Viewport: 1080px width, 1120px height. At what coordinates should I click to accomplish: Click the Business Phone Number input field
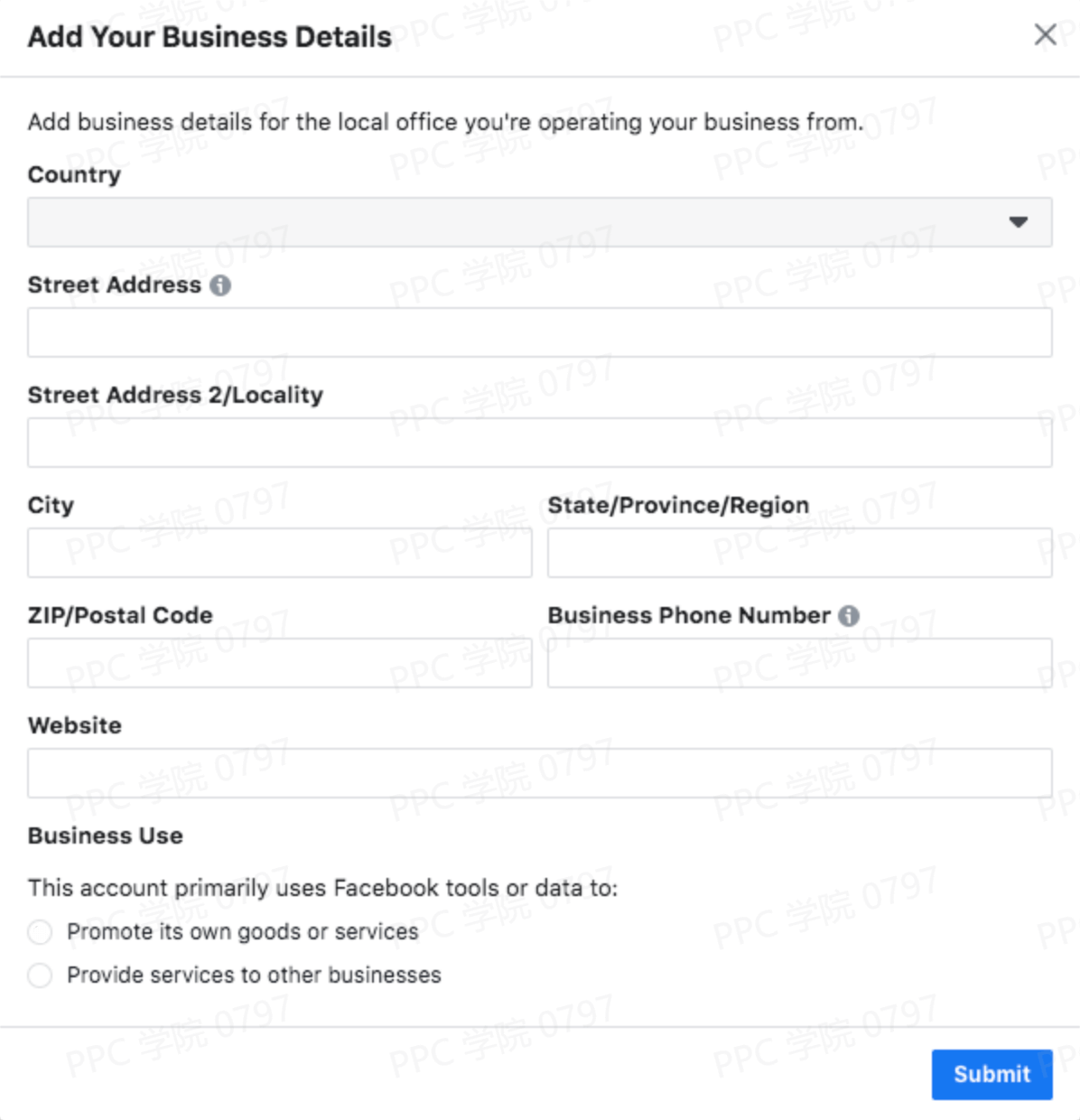(799, 663)
